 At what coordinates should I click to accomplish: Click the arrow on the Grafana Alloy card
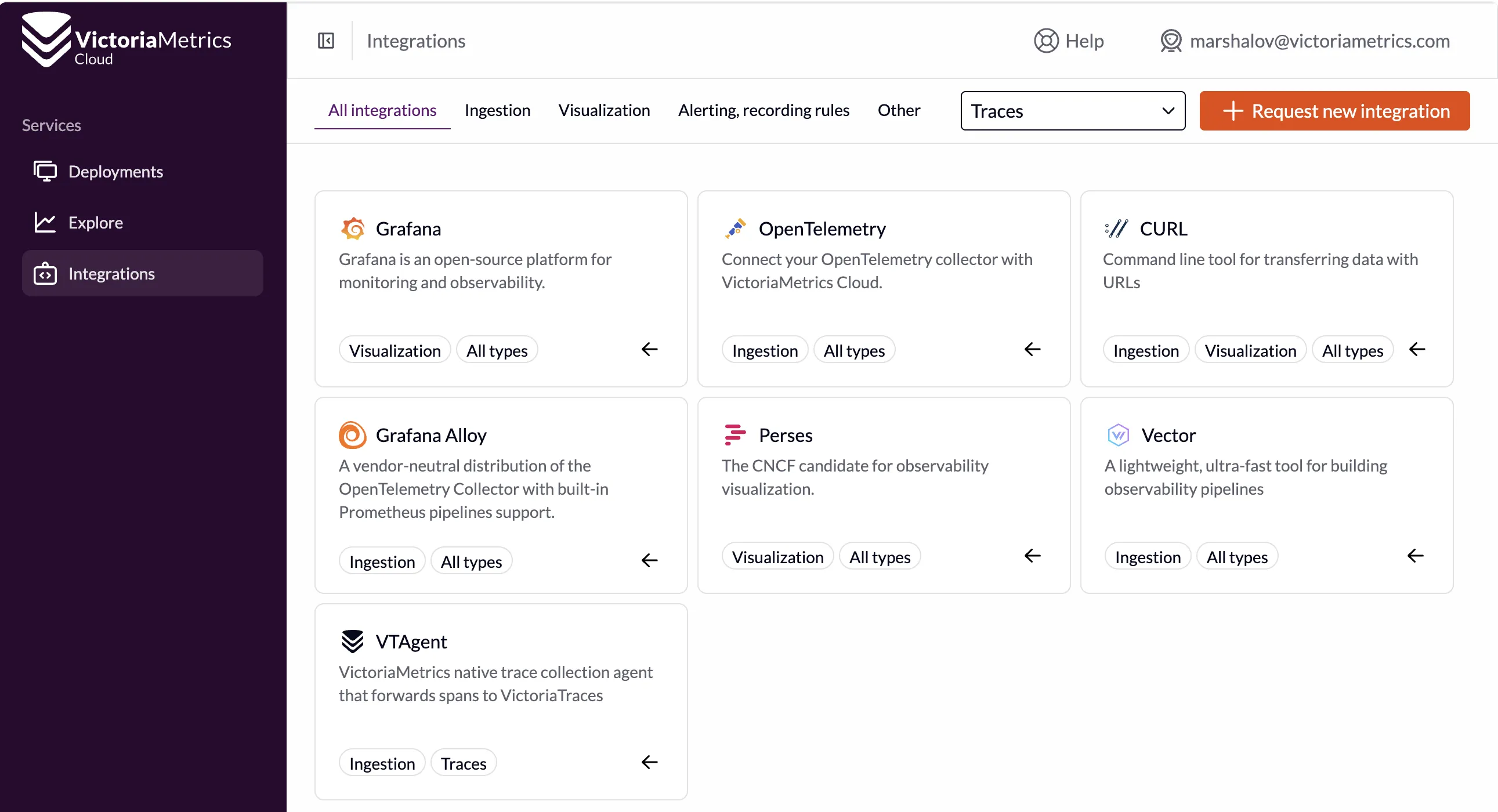tap(650, 560)
